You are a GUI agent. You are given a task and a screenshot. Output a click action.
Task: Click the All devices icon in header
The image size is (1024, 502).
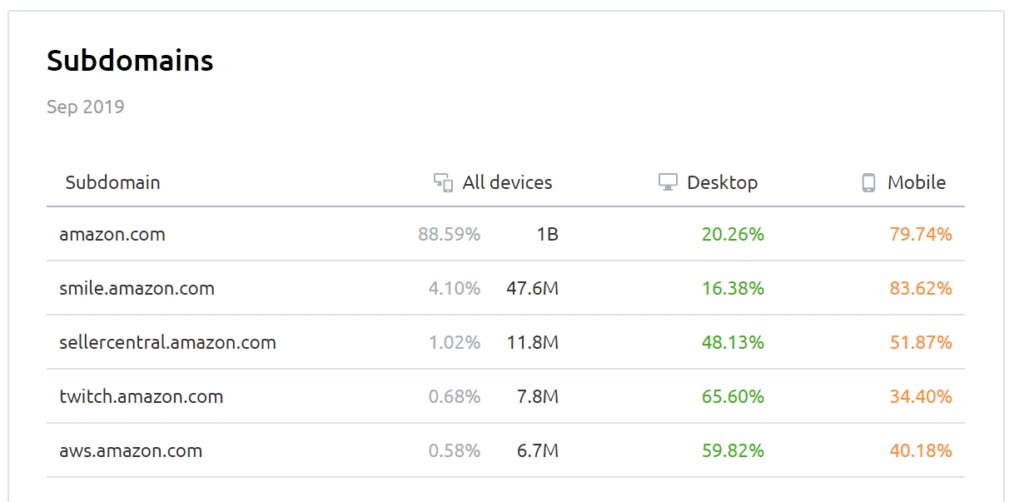pyautogui.click(x=443, y=183)
